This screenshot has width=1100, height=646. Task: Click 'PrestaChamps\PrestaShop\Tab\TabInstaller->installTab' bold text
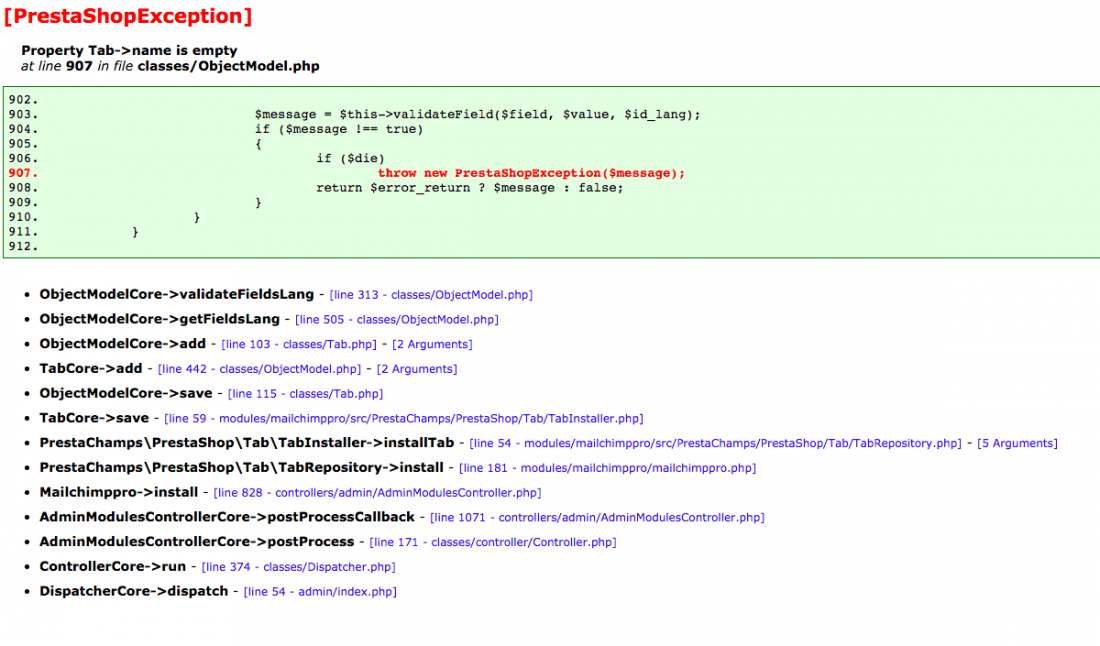pyautogui.click(x=247, y=443)
